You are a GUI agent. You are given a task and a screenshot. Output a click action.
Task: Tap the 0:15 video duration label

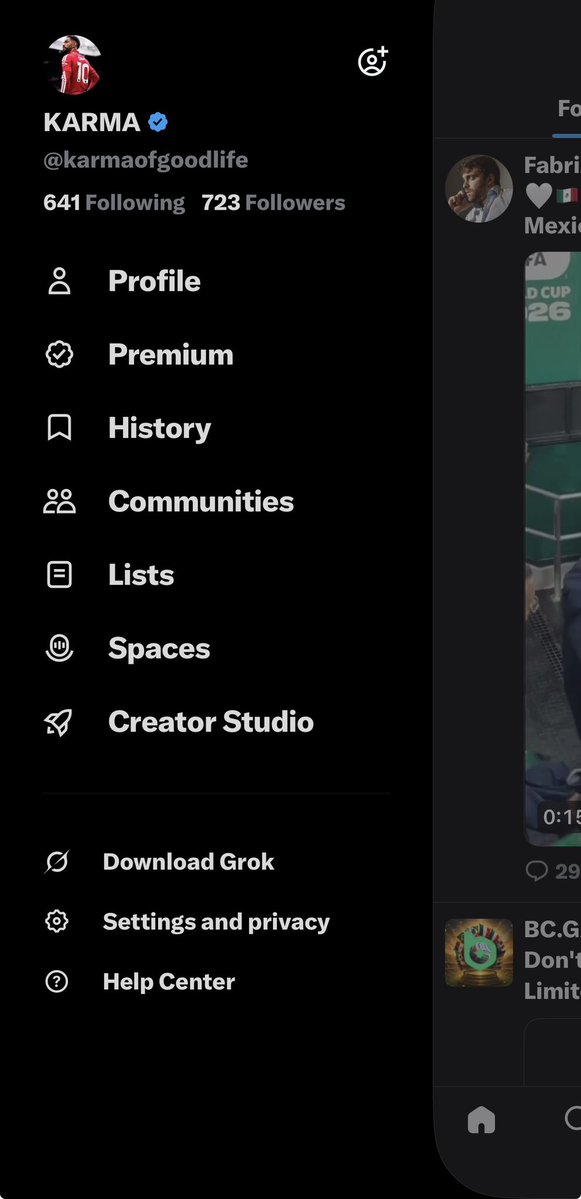(x=560, y=817)
